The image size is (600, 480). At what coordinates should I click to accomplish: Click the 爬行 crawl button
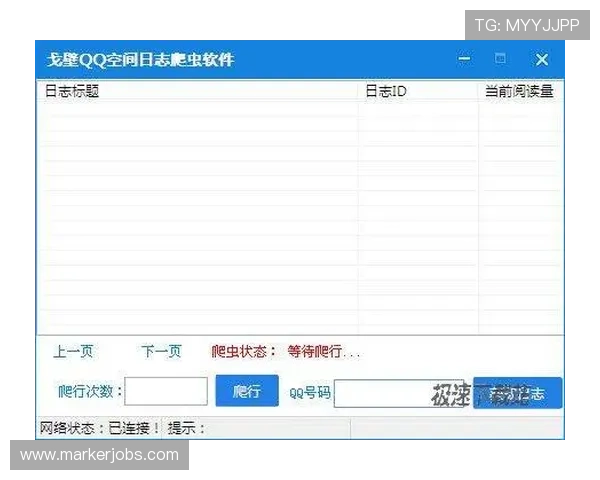tap(247, 390)
